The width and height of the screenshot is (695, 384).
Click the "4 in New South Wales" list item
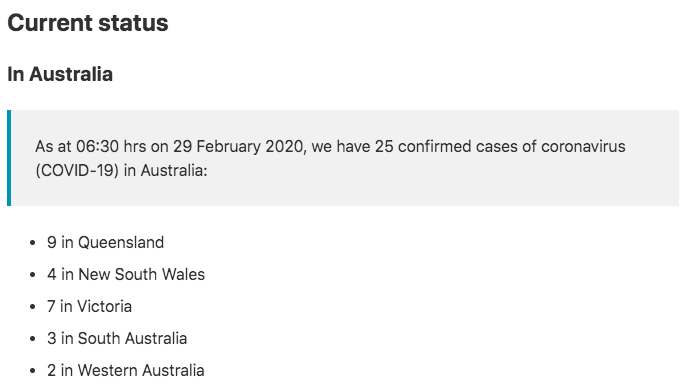(x=126, y=274)
